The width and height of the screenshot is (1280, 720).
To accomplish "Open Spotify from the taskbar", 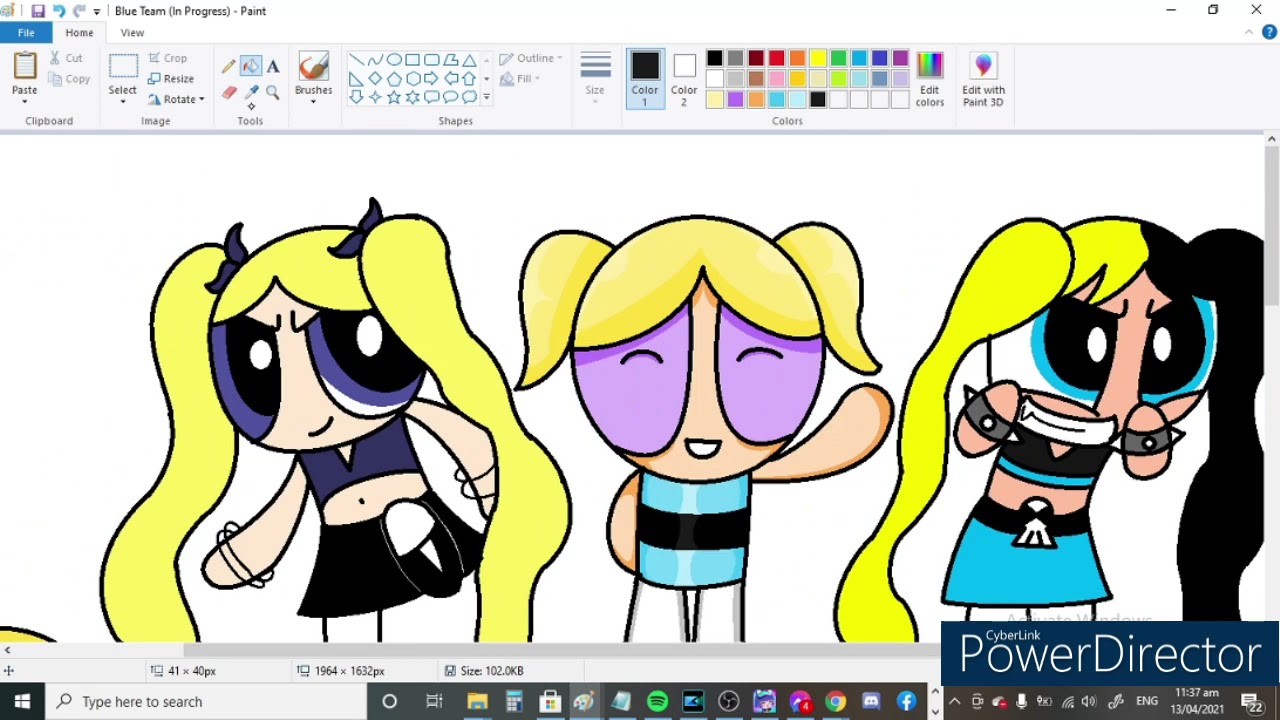I will pos(657,702).
